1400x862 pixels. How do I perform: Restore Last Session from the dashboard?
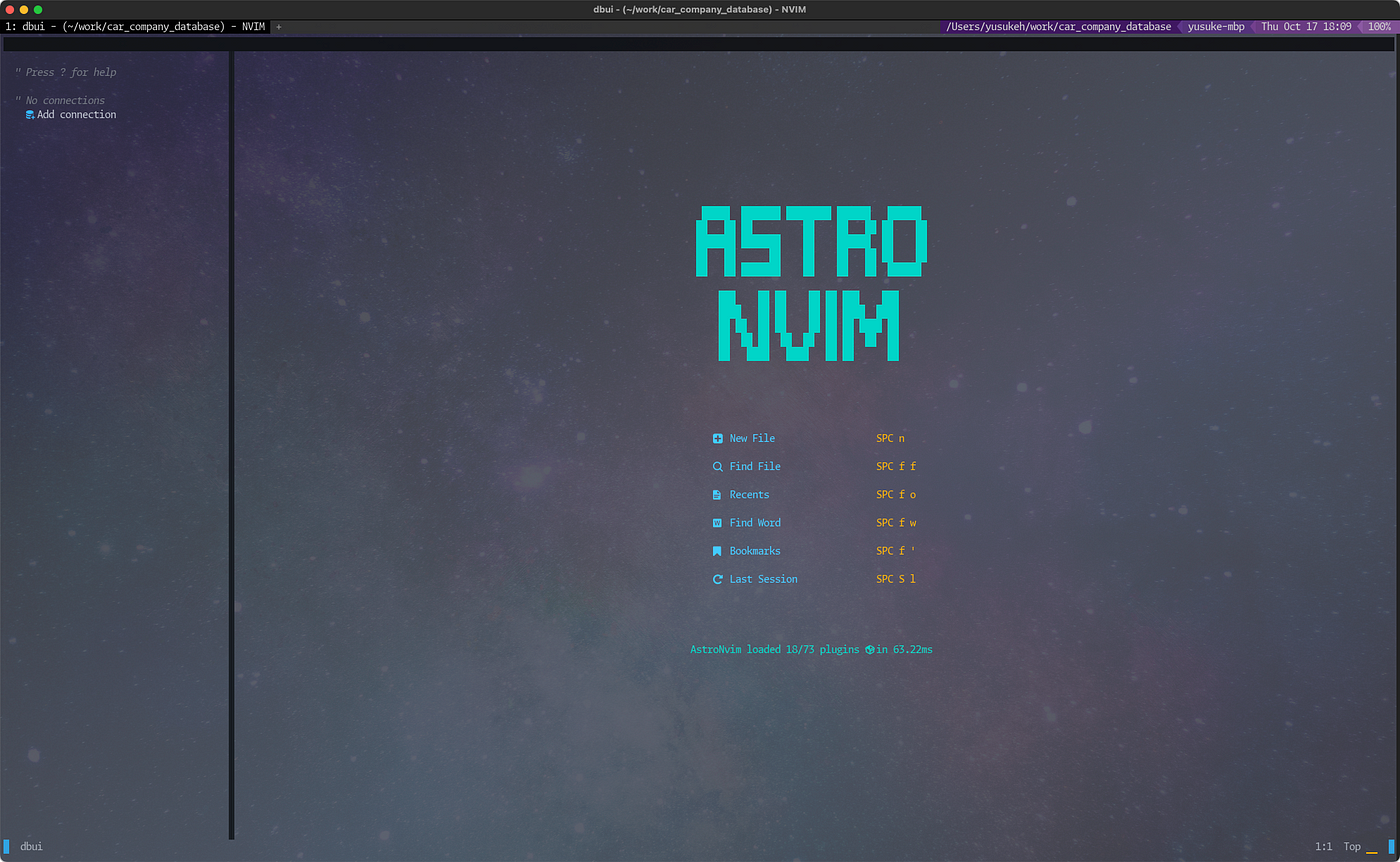[763, 578]
